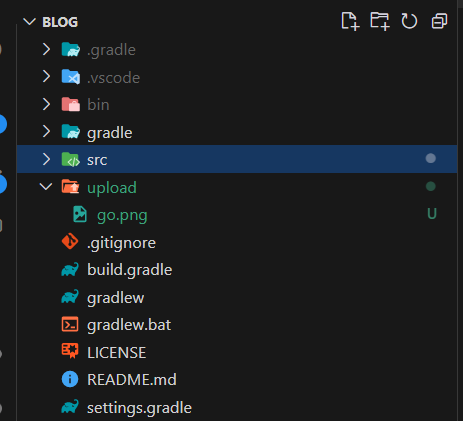Click the New File icon
Viewport: 463px width, 421px height.
[x=350, y=21]
